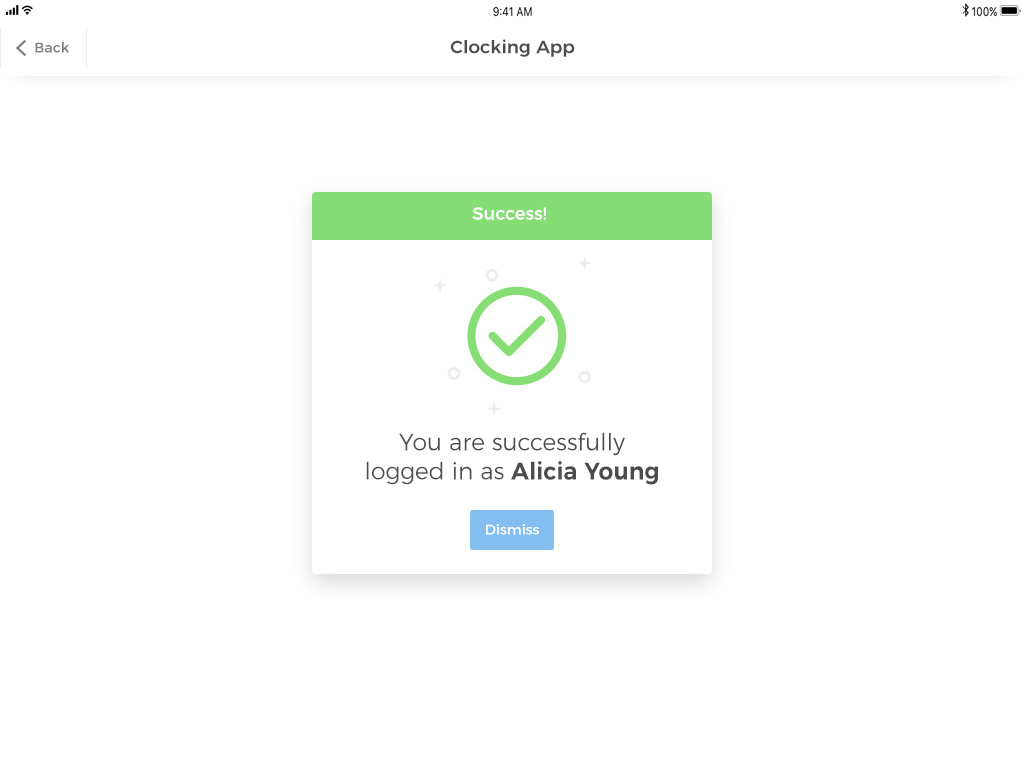Click the battery icon in status bar

tap(1009, 11)
